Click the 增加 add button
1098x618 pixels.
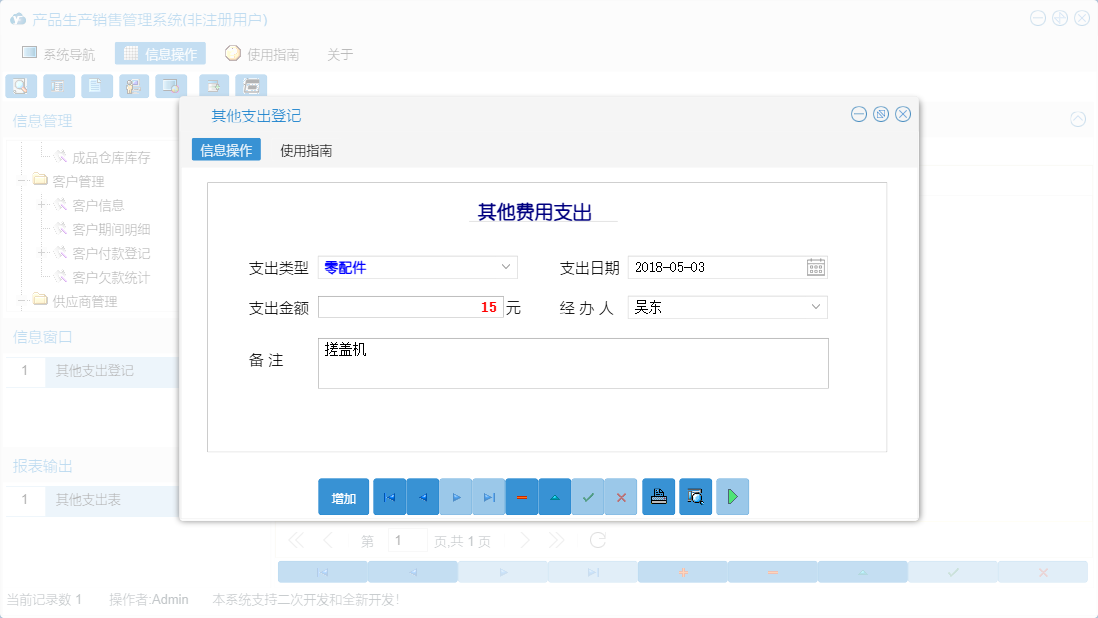pos(343,496)
